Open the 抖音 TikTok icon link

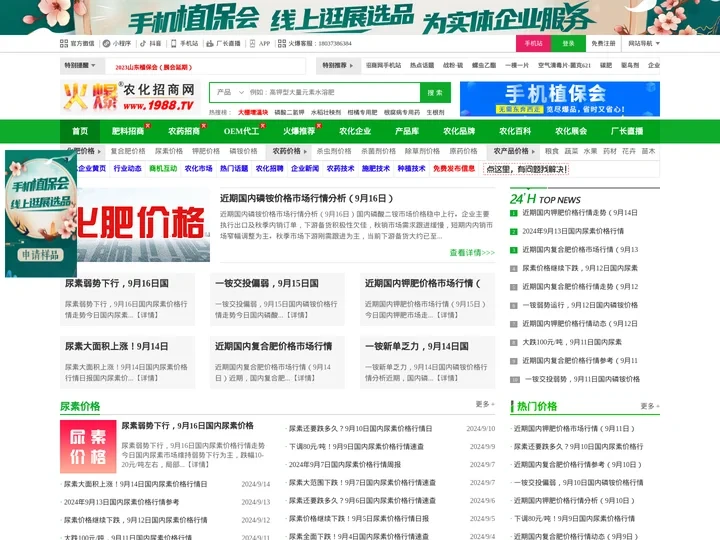click(x=143, y=43)
